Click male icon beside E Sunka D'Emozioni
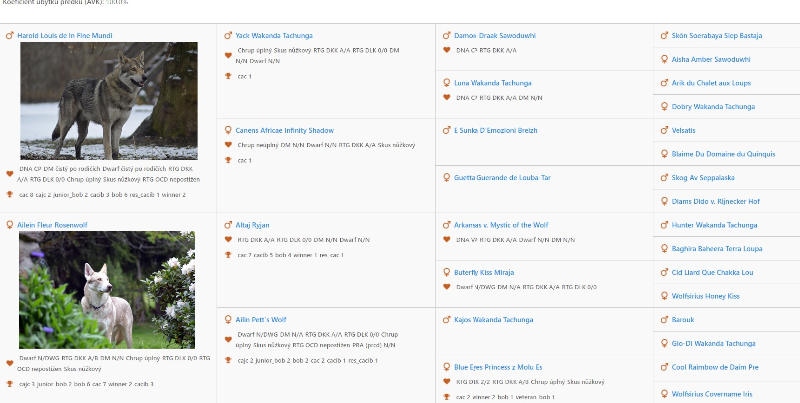This screenshot has height=403, width=800. point(446,130)
